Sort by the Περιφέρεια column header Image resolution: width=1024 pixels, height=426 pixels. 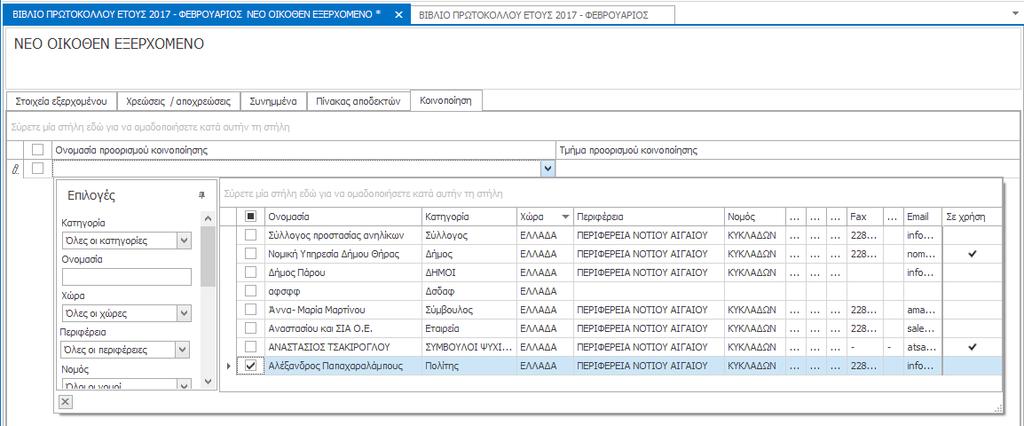pos(648,216)
